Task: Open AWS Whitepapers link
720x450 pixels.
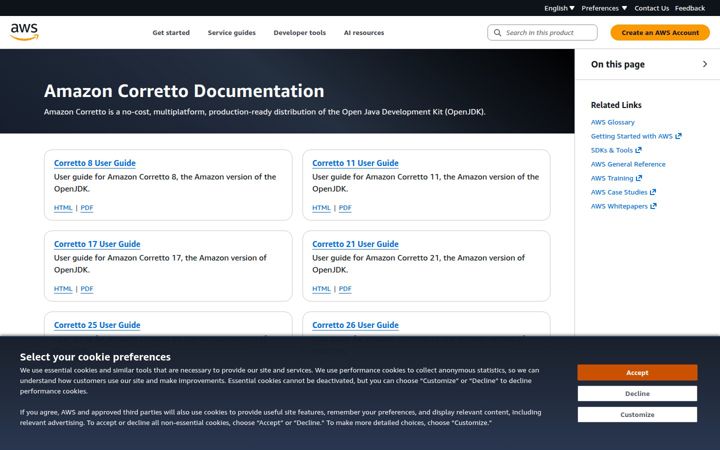Action: coord(619,206)
